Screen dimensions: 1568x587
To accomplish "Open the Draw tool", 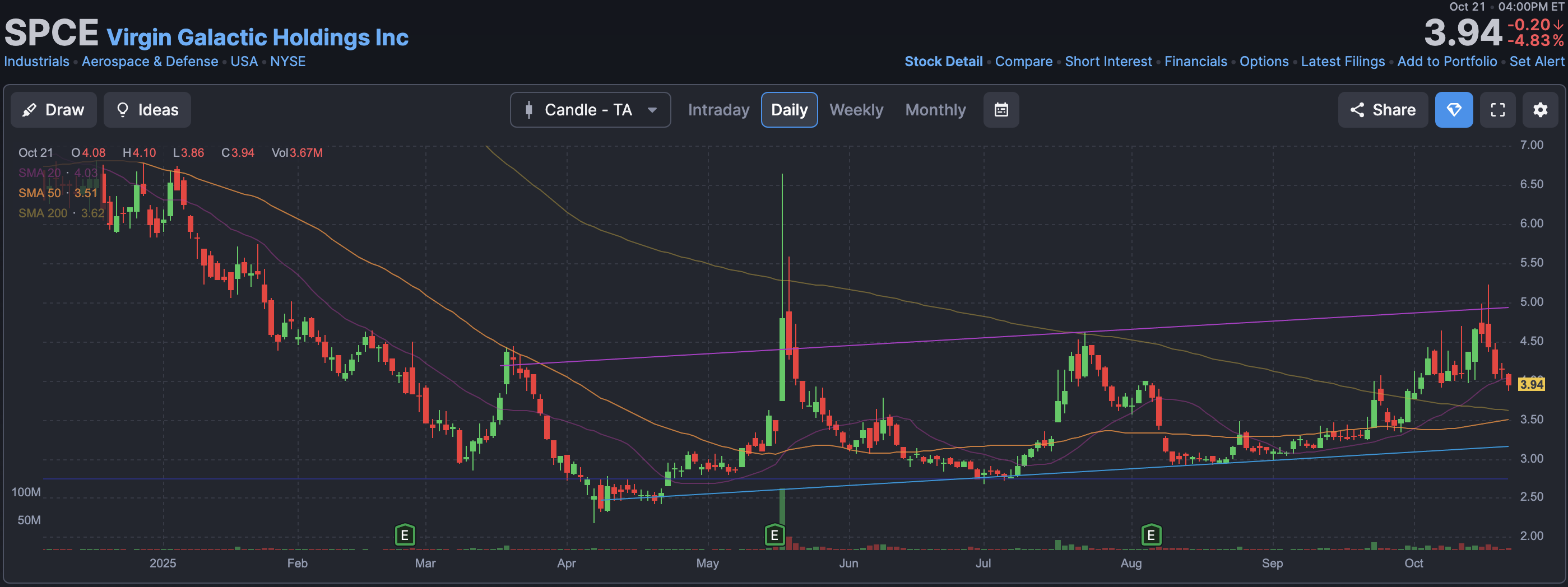I will click(54, 110).
